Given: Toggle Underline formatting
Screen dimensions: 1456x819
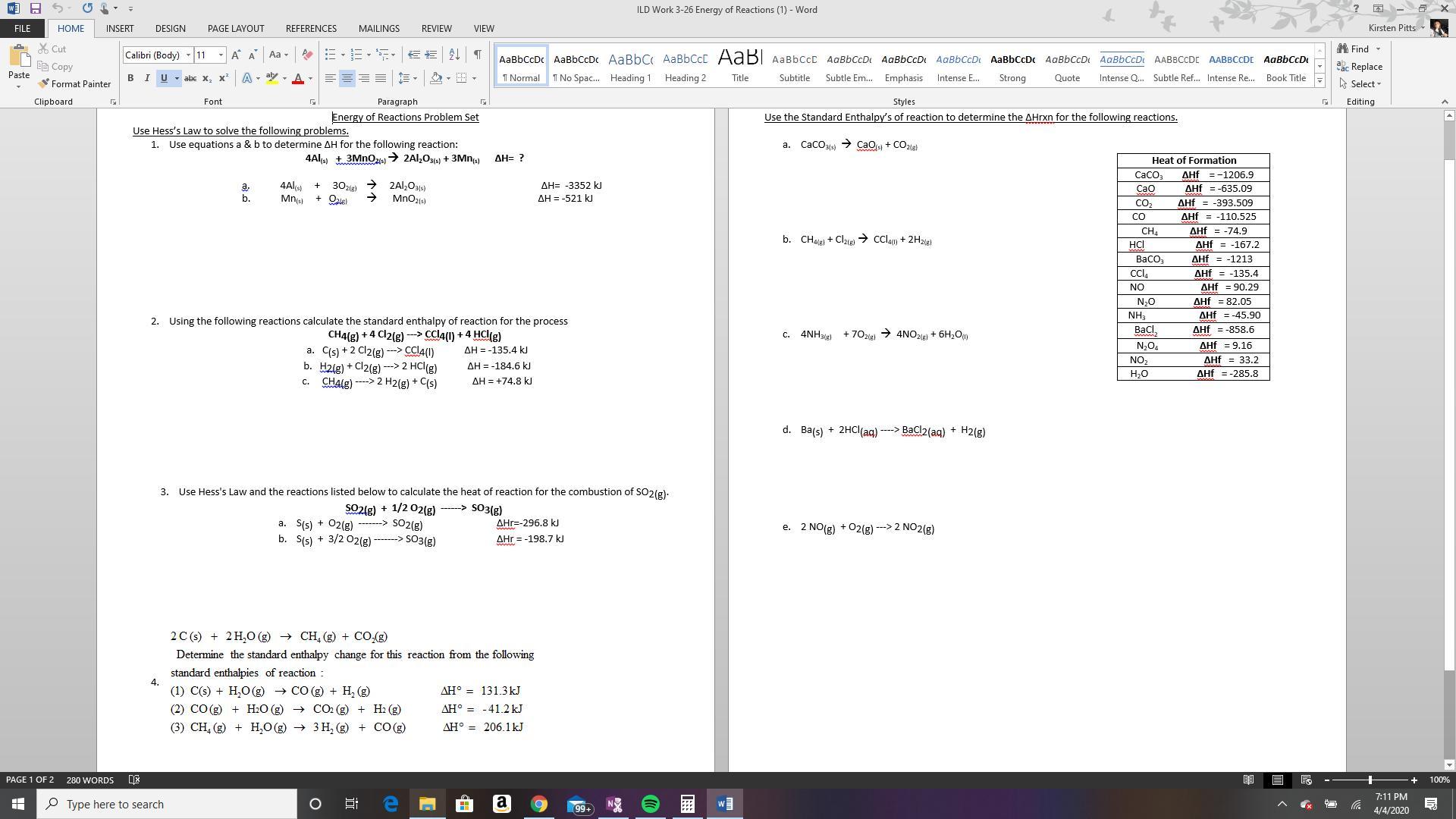Looking at the screenshot, I should (163, 78).
